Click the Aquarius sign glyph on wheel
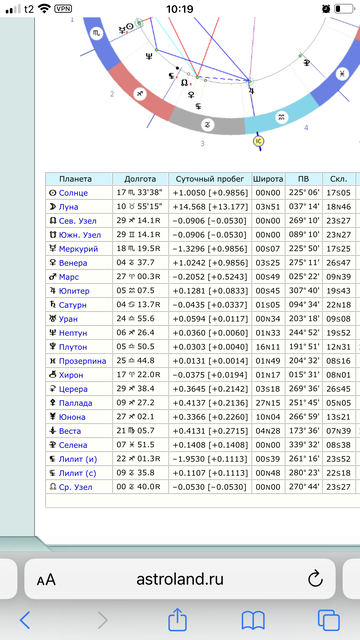Viewport: 360px width, 640px height. tap(281, 118)
